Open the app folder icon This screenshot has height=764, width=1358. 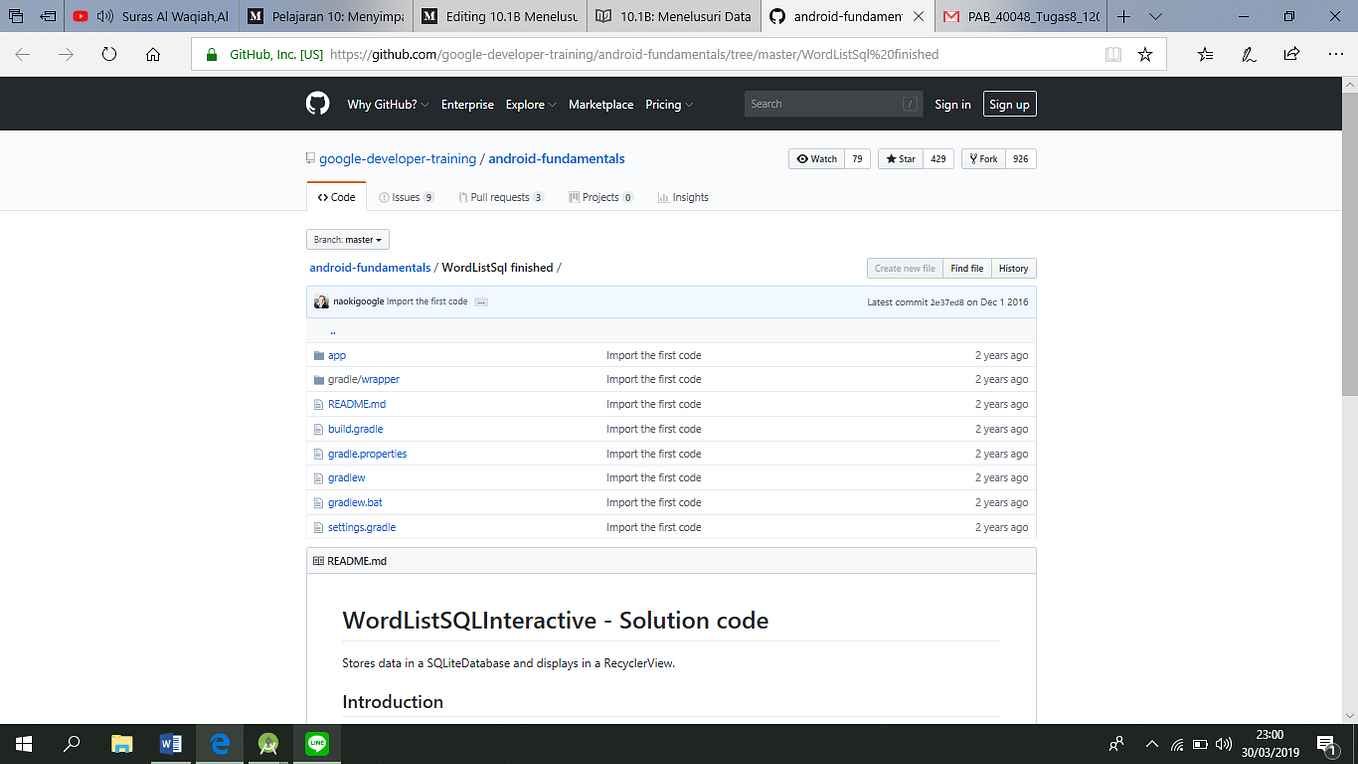[319, 354]
